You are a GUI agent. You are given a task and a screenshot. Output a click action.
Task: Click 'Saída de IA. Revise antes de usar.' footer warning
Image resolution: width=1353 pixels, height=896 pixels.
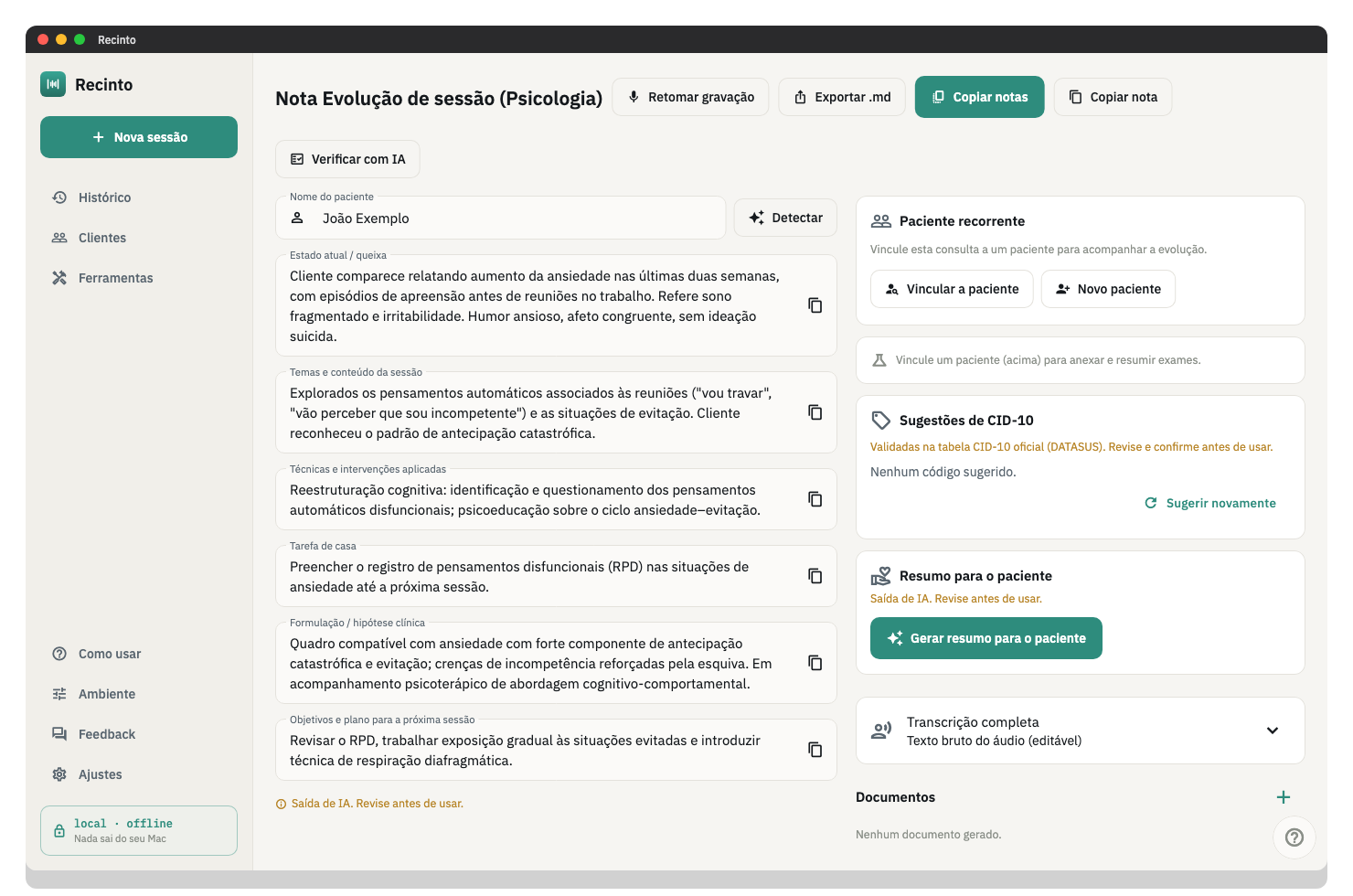(x=377, y=804)
